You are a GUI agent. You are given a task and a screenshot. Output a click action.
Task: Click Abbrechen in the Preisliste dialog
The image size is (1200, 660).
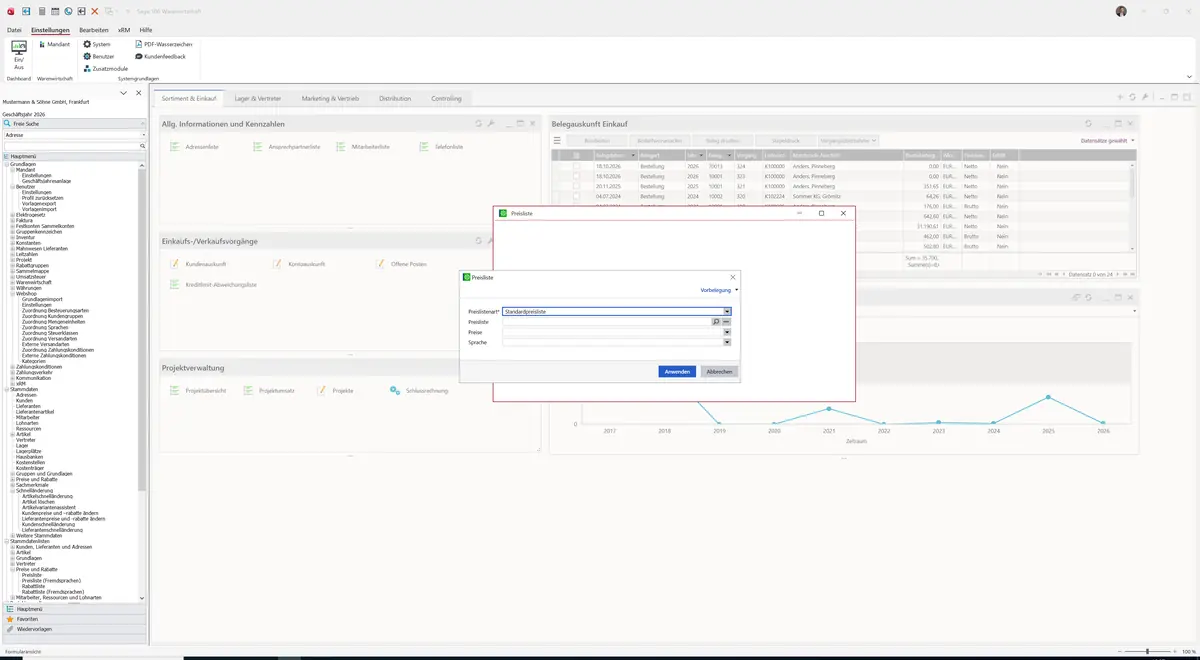coord(719,371)
